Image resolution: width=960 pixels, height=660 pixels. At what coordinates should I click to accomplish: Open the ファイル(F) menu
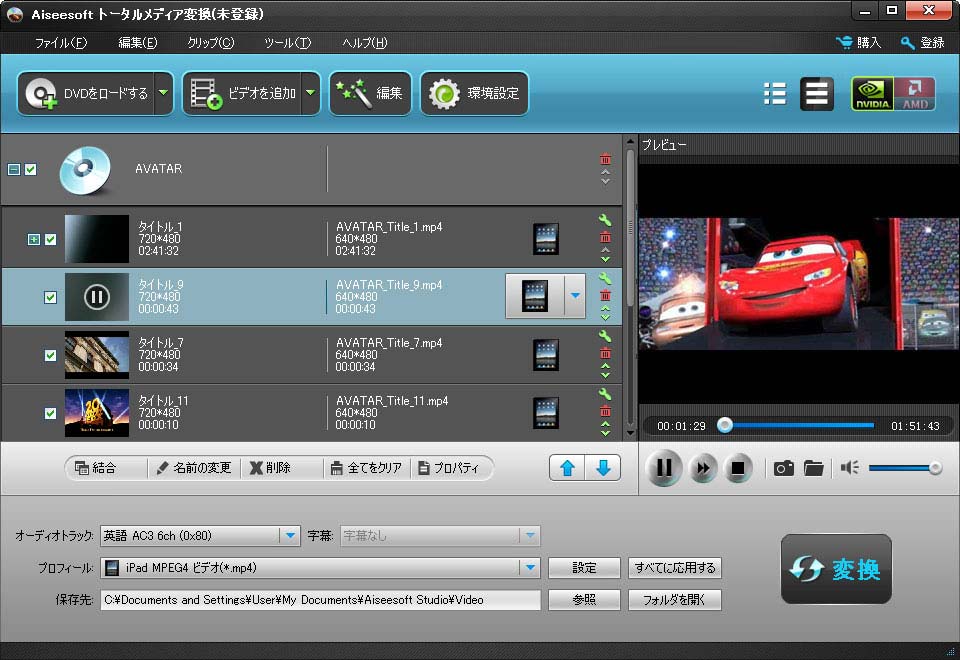tap(61, 42)
